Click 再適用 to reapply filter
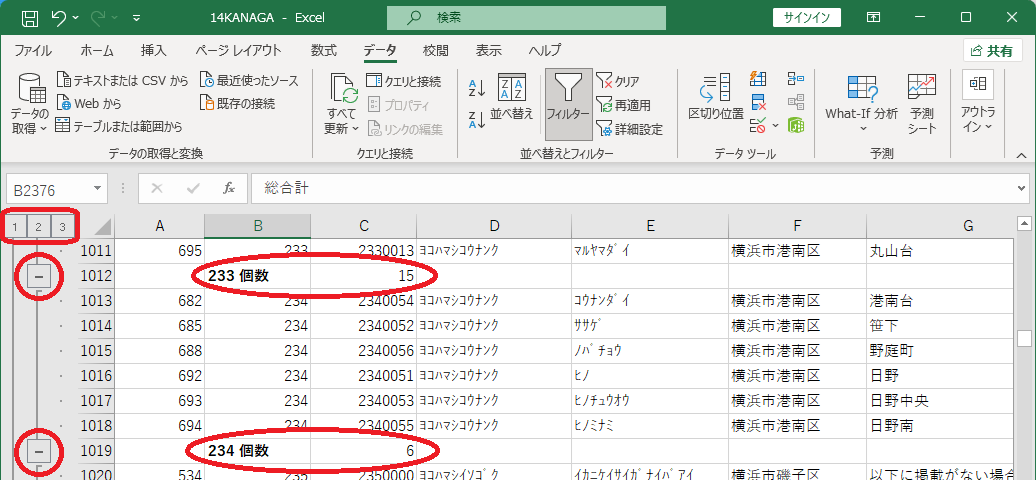This screenshot has height=480, width=1036. pyautogui.click(x=624, y=104)
